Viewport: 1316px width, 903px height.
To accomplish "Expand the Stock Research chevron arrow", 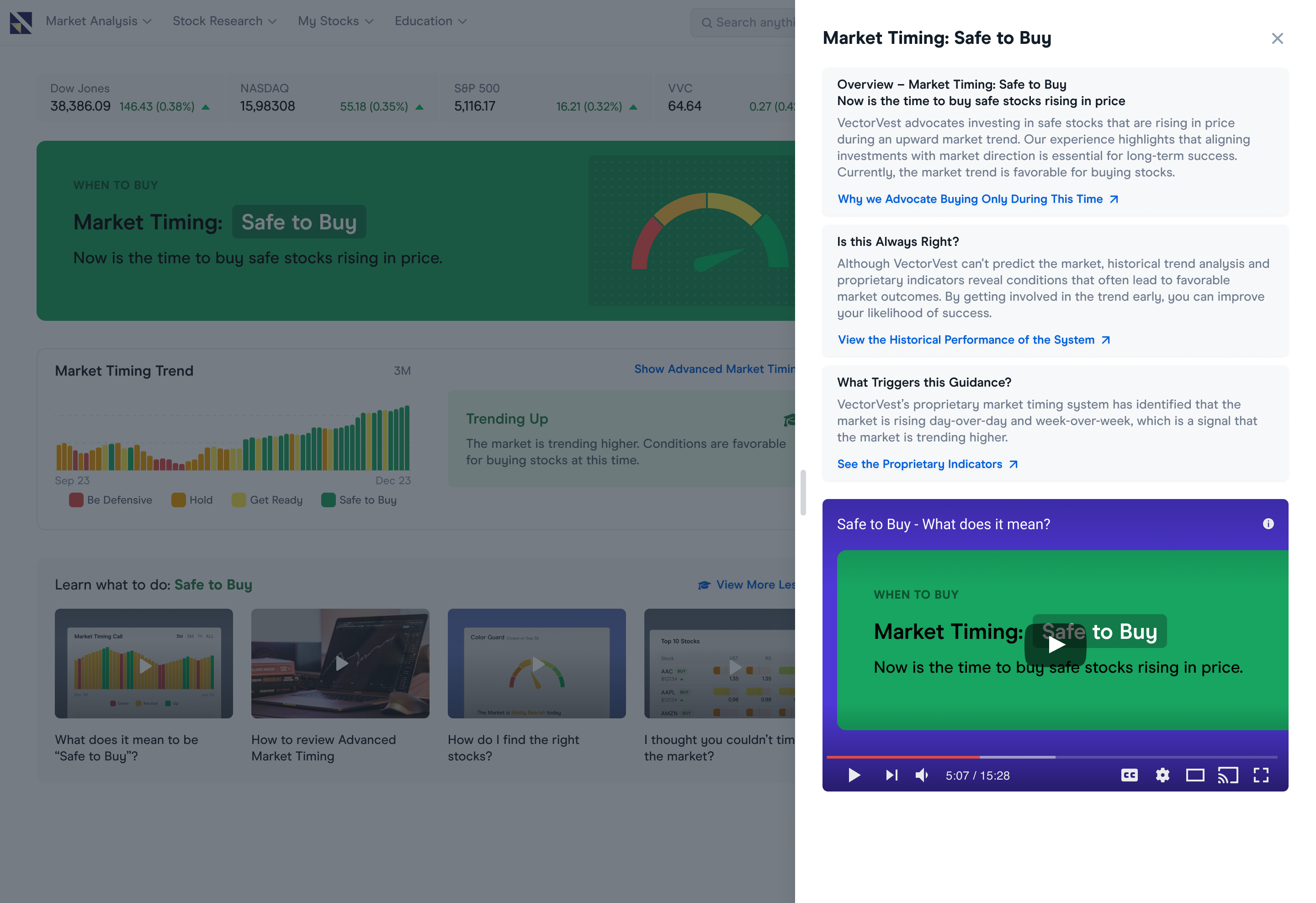I will tap(272, 21).
